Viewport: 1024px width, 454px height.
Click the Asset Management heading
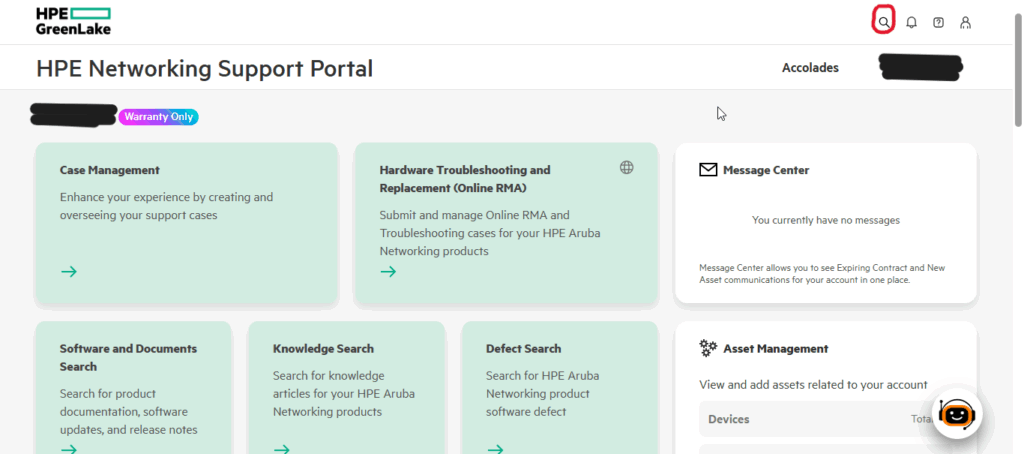click(x=776, y=349)
